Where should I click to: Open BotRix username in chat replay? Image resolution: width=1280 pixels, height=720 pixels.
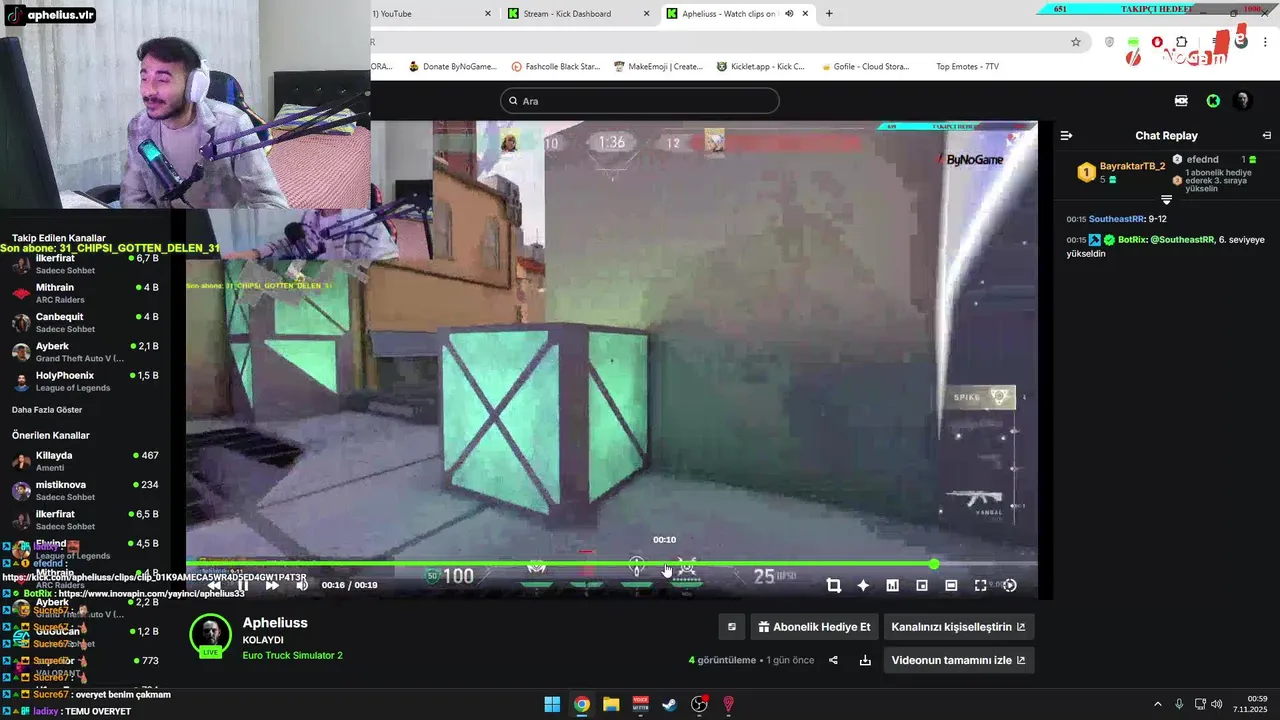click(x=1131, y=240)
